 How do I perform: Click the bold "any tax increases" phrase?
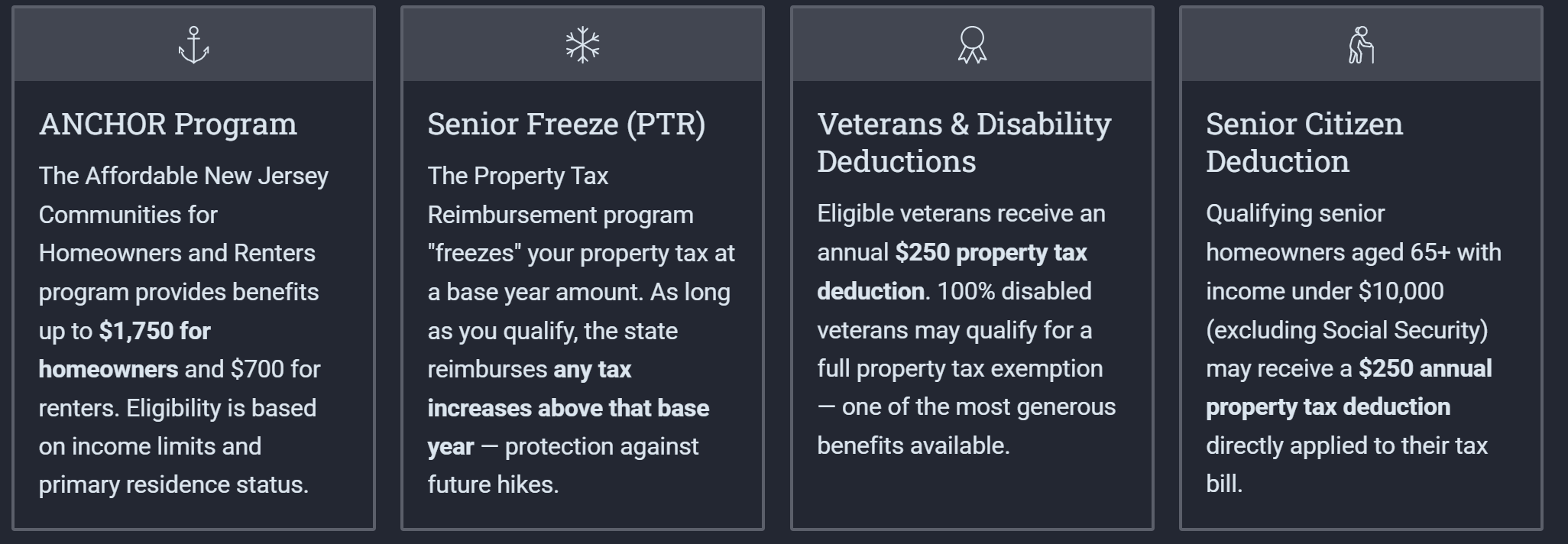tap(592, 370)
